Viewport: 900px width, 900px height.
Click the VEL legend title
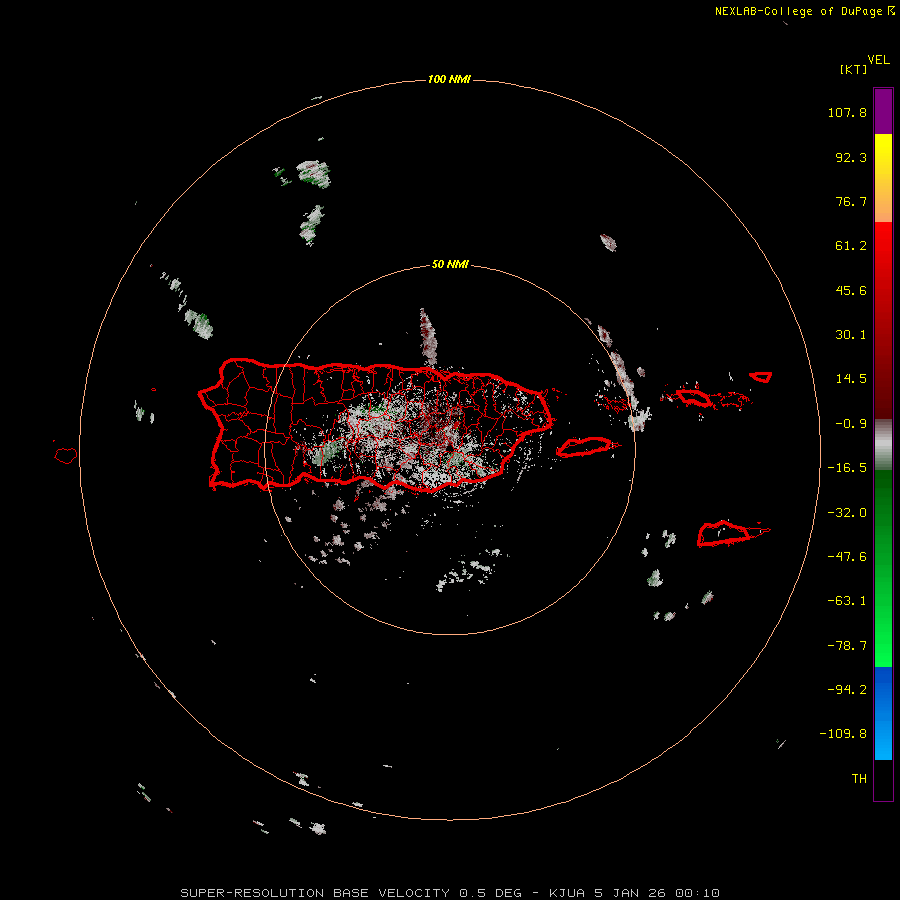pos(878,60)
